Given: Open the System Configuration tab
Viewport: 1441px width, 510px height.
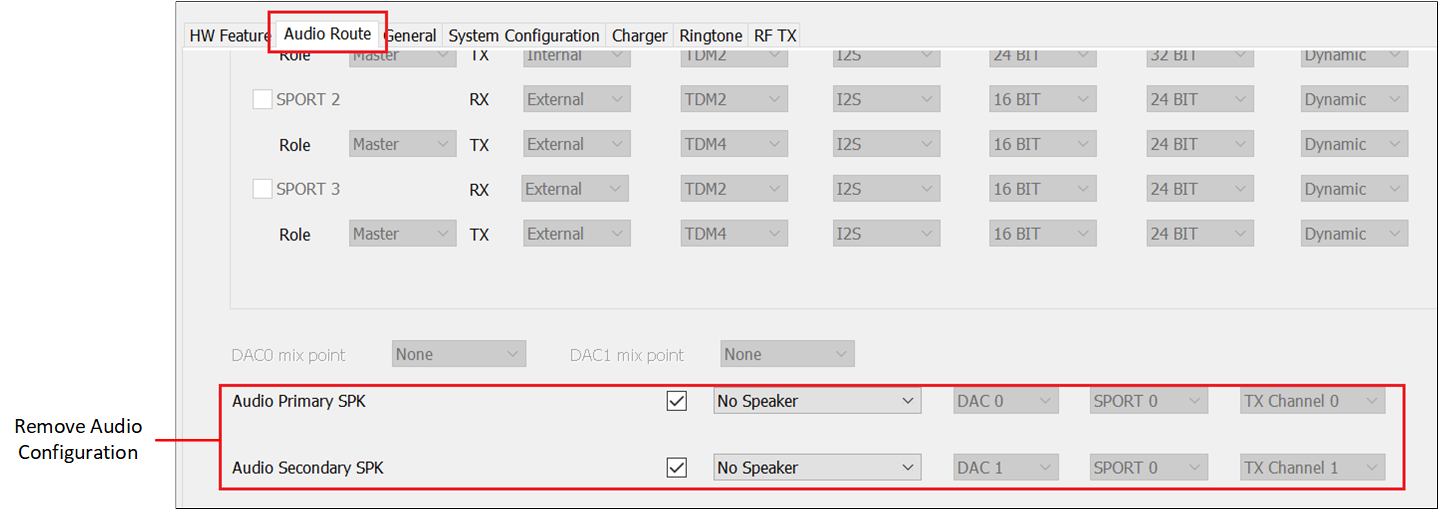Looking at the screenshot, I should [524, 36].
